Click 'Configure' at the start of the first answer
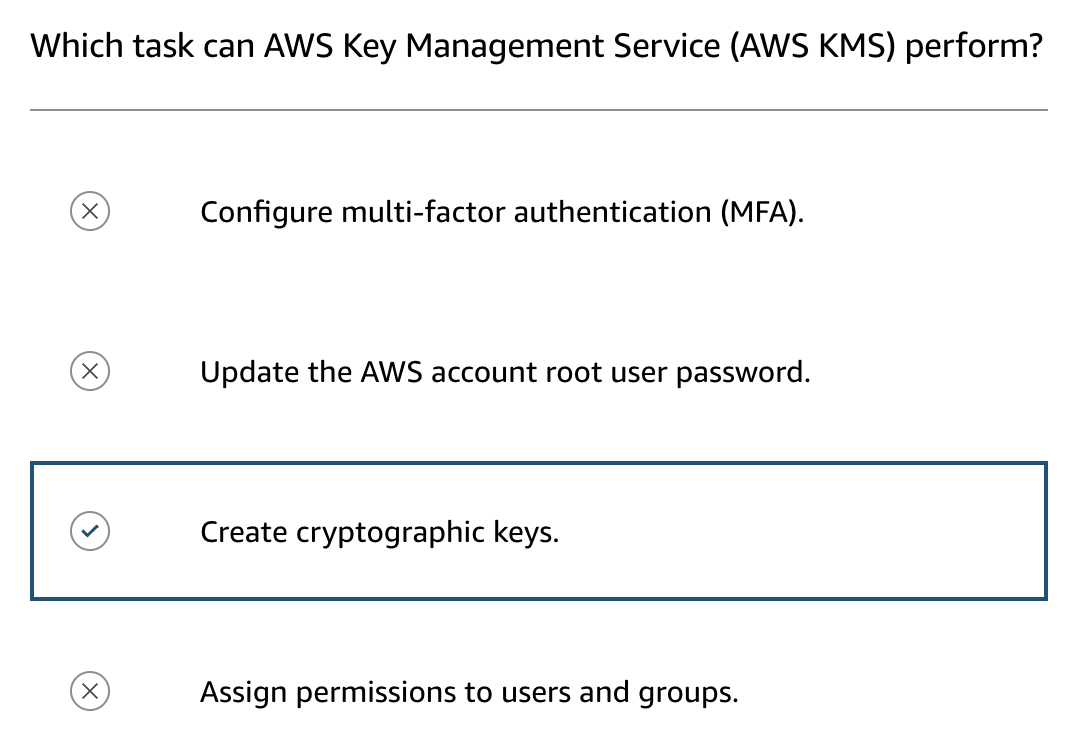Screen dimensions: 1076x736 click(x=266, y=213)
